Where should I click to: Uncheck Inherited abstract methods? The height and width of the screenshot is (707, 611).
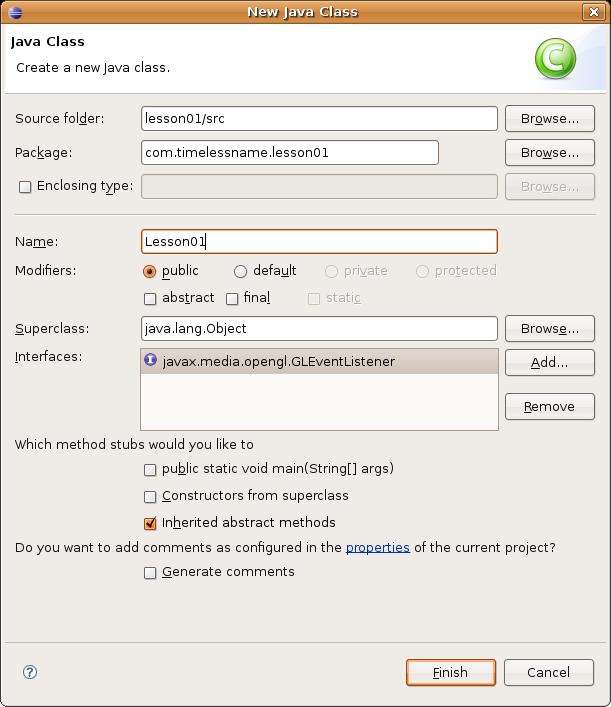(150, 523)
